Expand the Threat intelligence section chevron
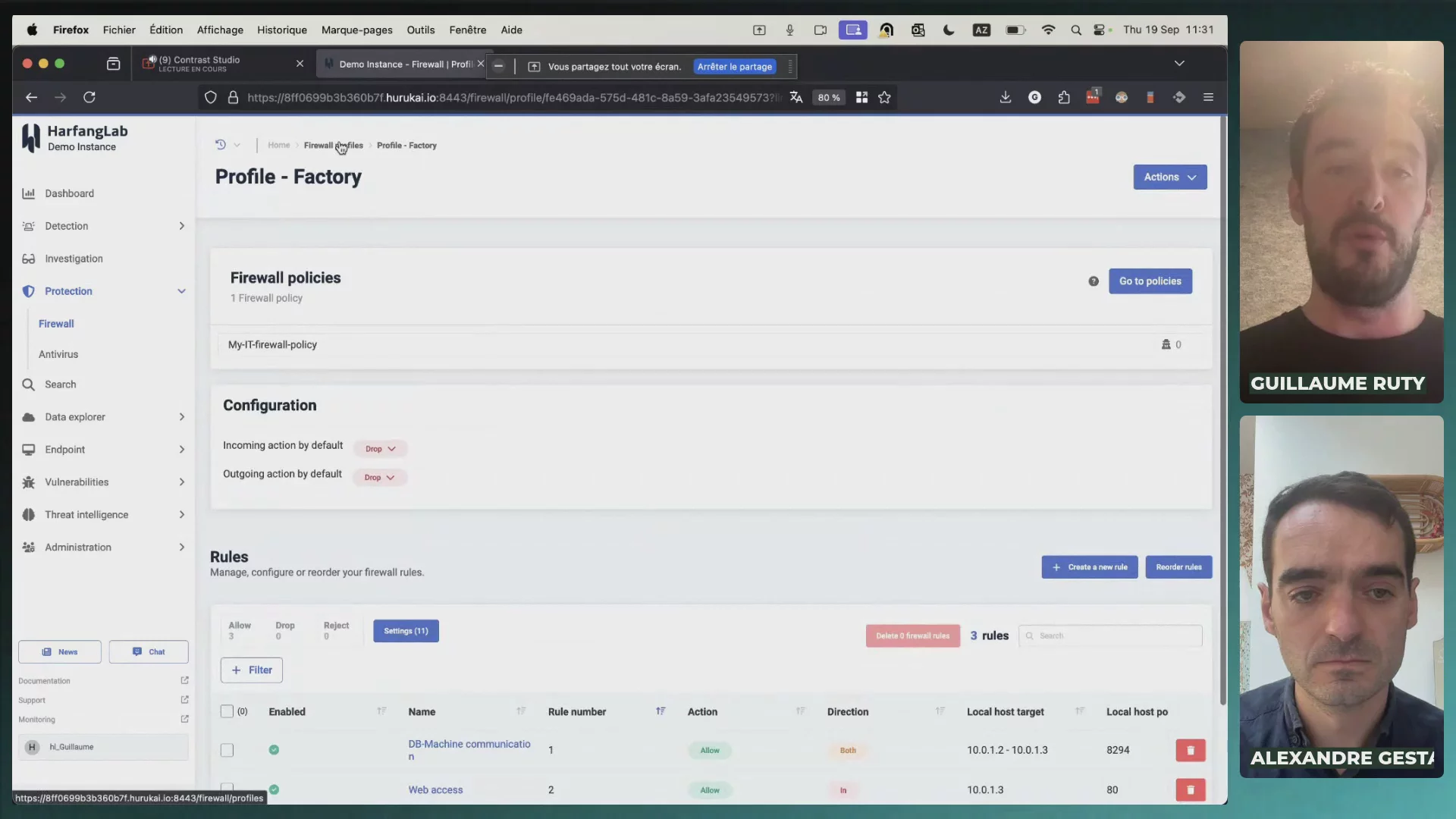The image size is (1456, 819). 181,515
